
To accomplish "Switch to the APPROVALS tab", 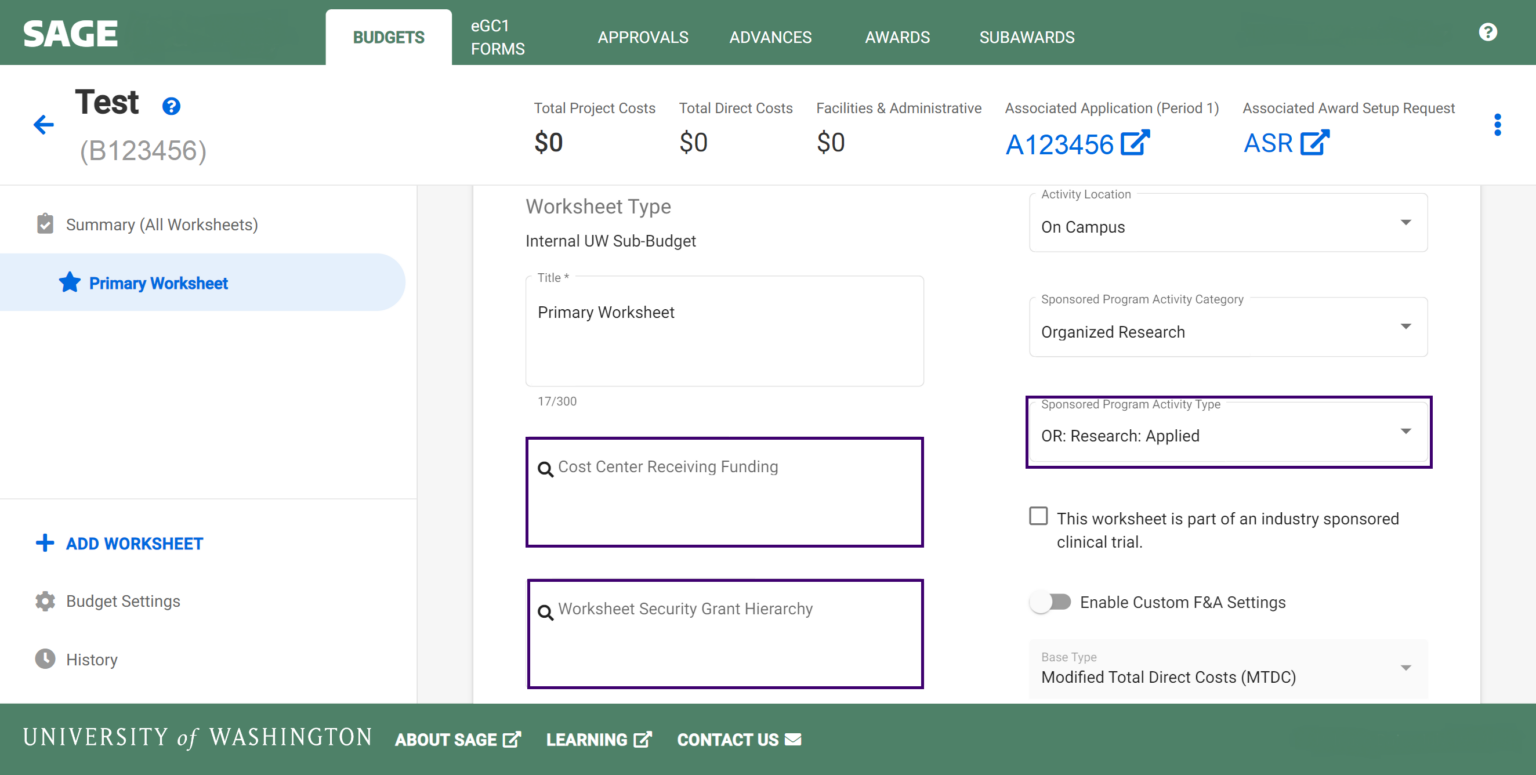I will click(642, 37).
